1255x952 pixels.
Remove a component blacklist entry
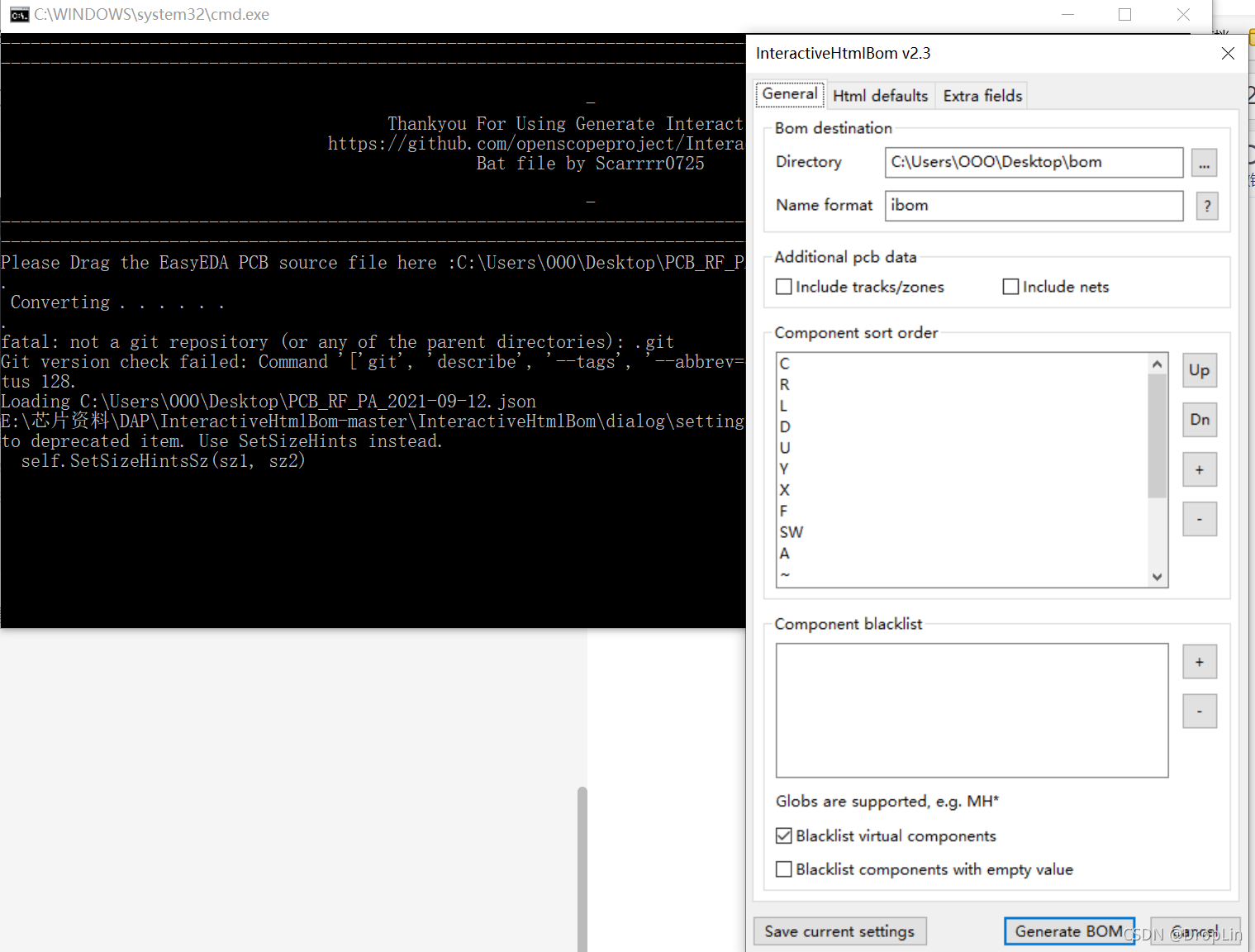click(1200, 712)
